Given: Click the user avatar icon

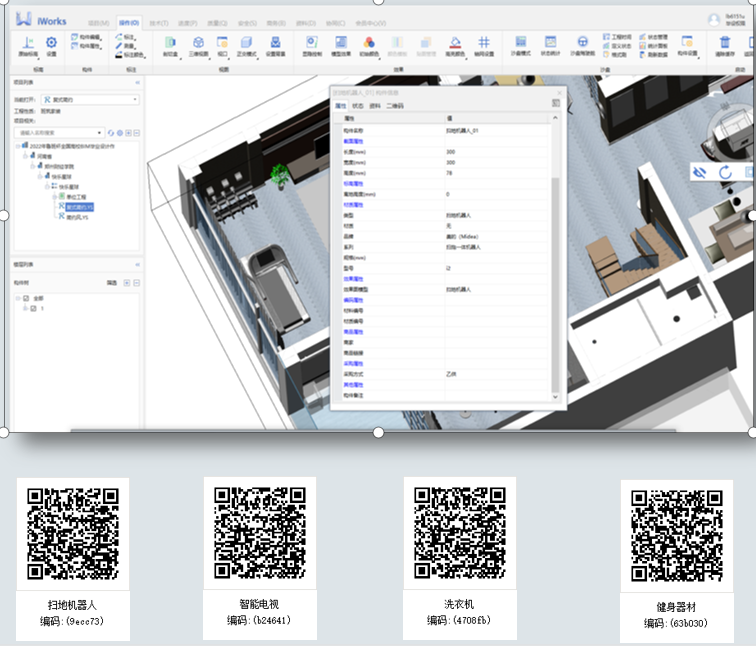Looking at the screenshot, I should pos(714,20).
